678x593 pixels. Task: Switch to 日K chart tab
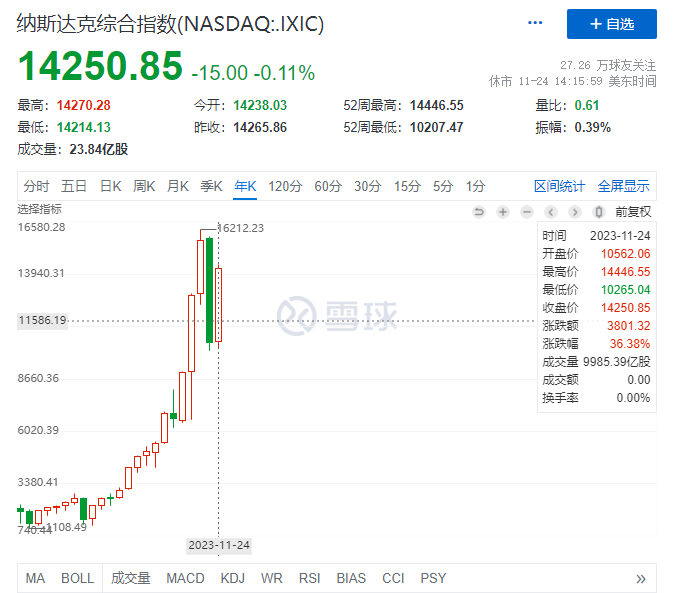(111, 186)
